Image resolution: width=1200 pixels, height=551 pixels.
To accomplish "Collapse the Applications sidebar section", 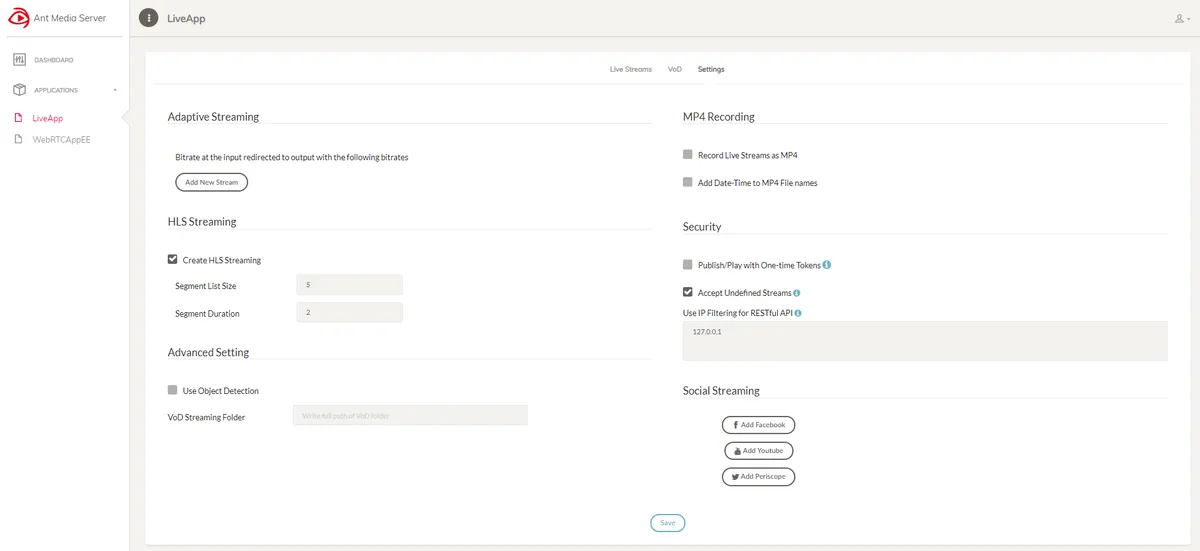I will pyautogui.click(x=115, y=90).
